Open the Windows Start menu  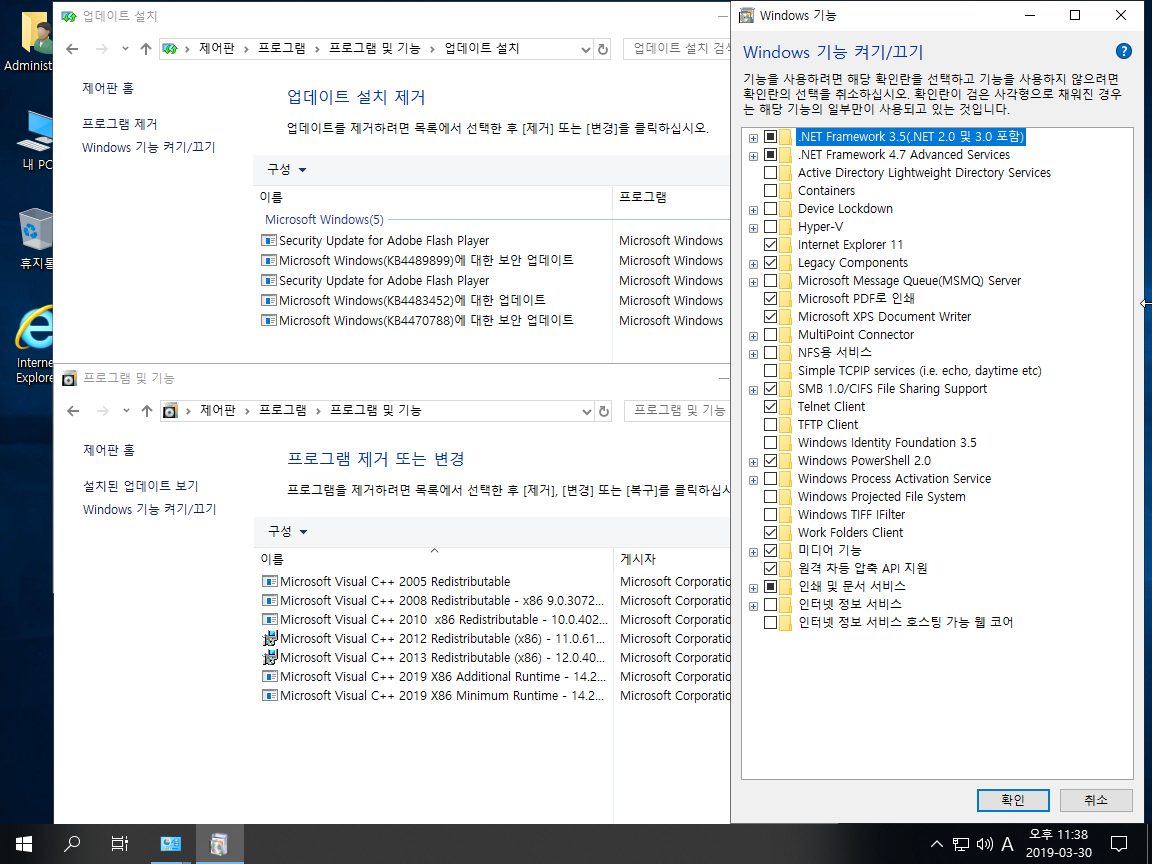[x=24, y=843]
